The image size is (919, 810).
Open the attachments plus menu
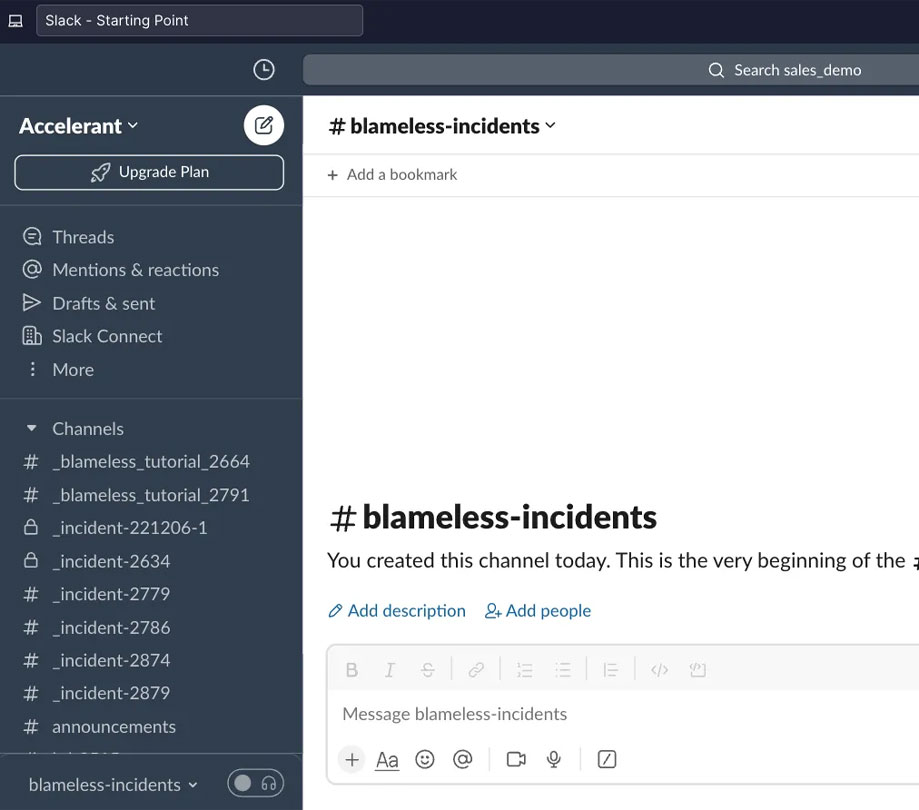[352, 760]
